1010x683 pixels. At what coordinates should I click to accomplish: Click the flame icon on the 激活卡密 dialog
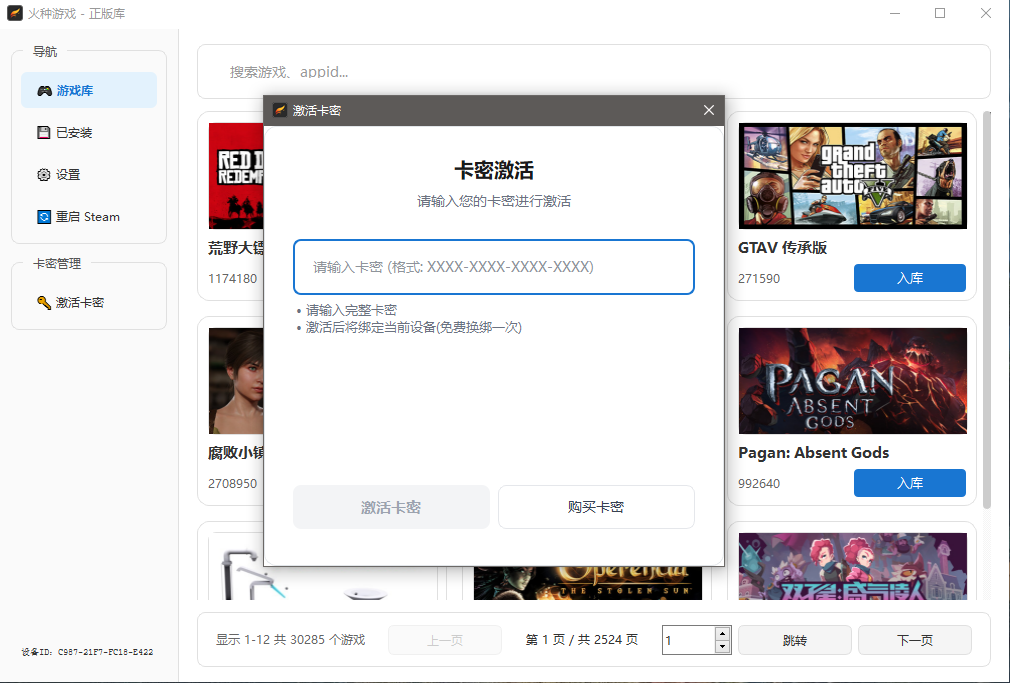(x=279, y=110)
